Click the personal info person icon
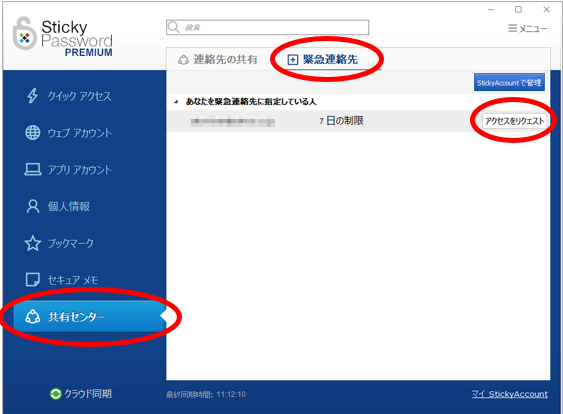 pyautogui.click(x=33, y=206)
